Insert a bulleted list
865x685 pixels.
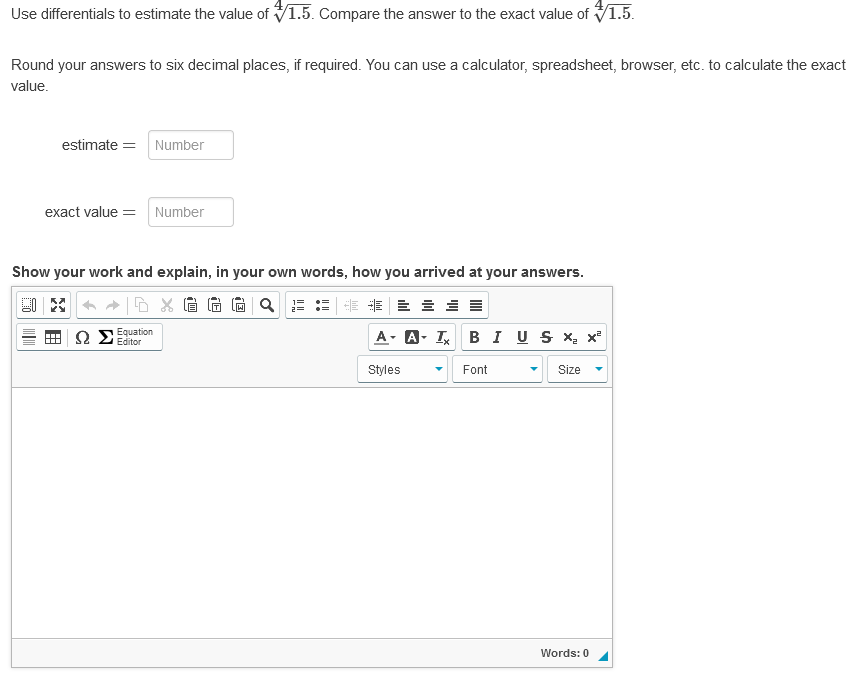[x=322, y=305]
